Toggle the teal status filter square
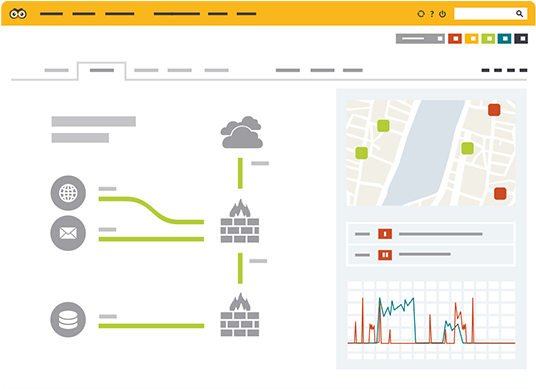The image size is (536, 389). [x=505, y=39]
